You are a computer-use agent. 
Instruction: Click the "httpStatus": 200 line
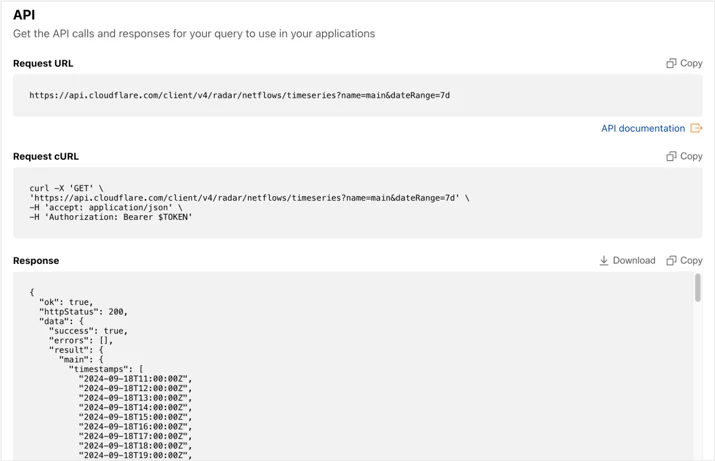pyautogui.click(x=83, y=312)
